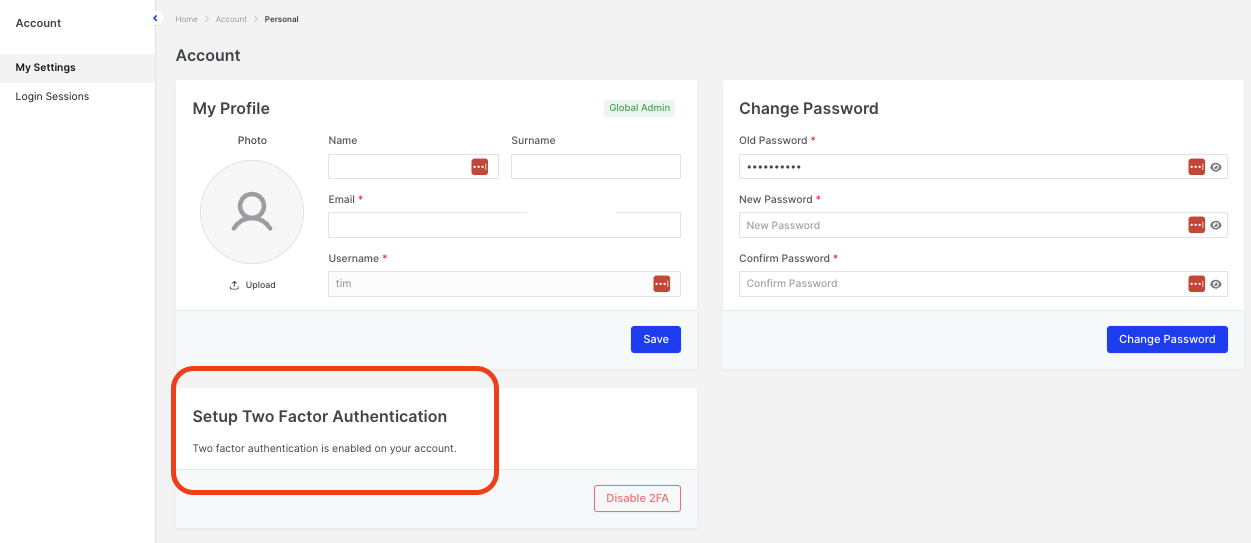Image resolution: width=1251 pixels, height=543 pixels.
Task: Click the password manager icon in Username field
Action: tap(661, 284)
